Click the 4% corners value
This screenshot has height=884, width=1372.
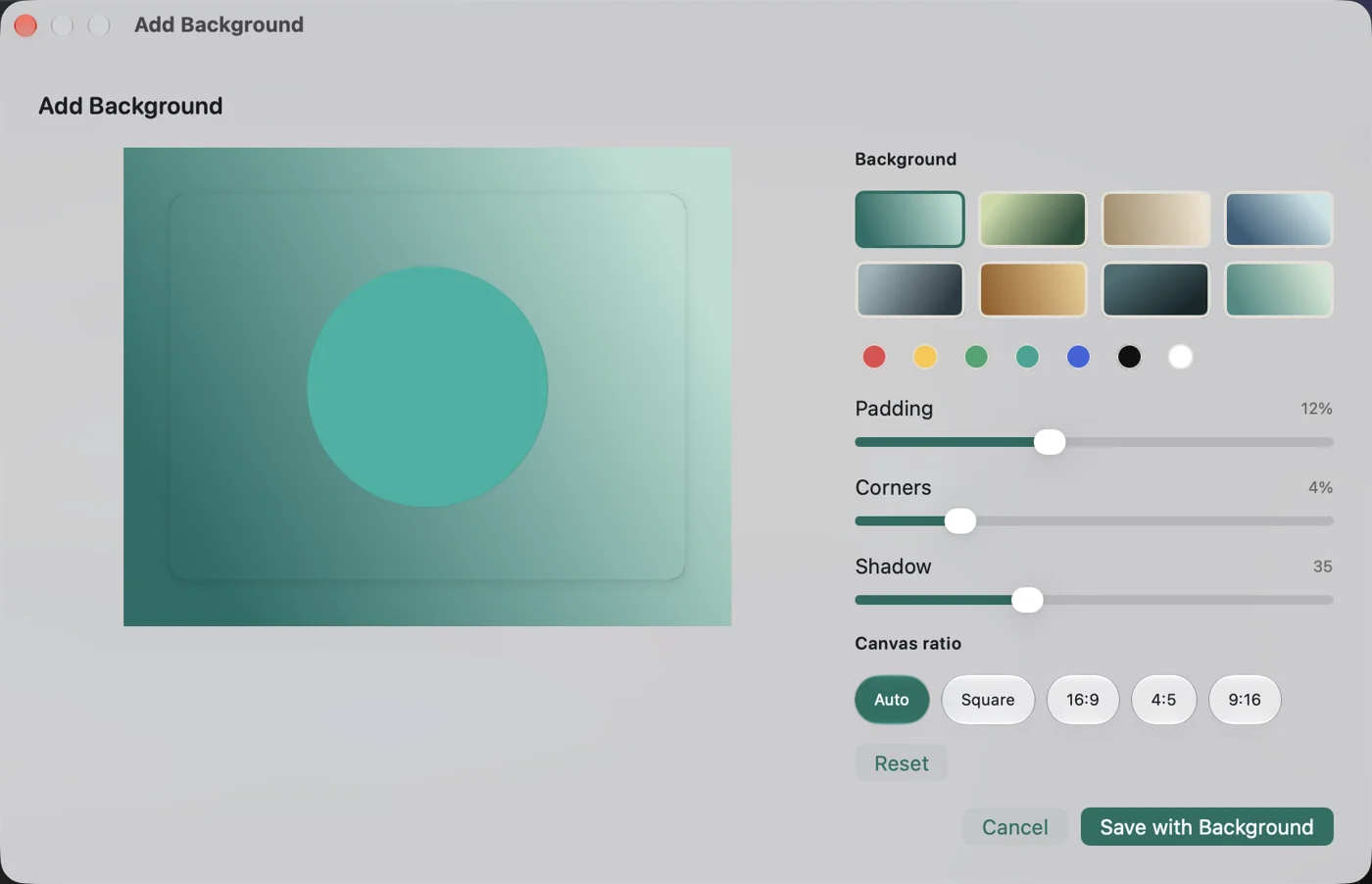1320,487
